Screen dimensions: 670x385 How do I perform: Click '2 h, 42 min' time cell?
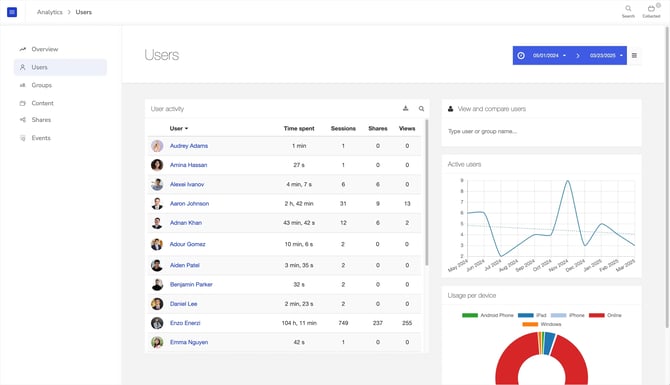(x=299, y=203)
